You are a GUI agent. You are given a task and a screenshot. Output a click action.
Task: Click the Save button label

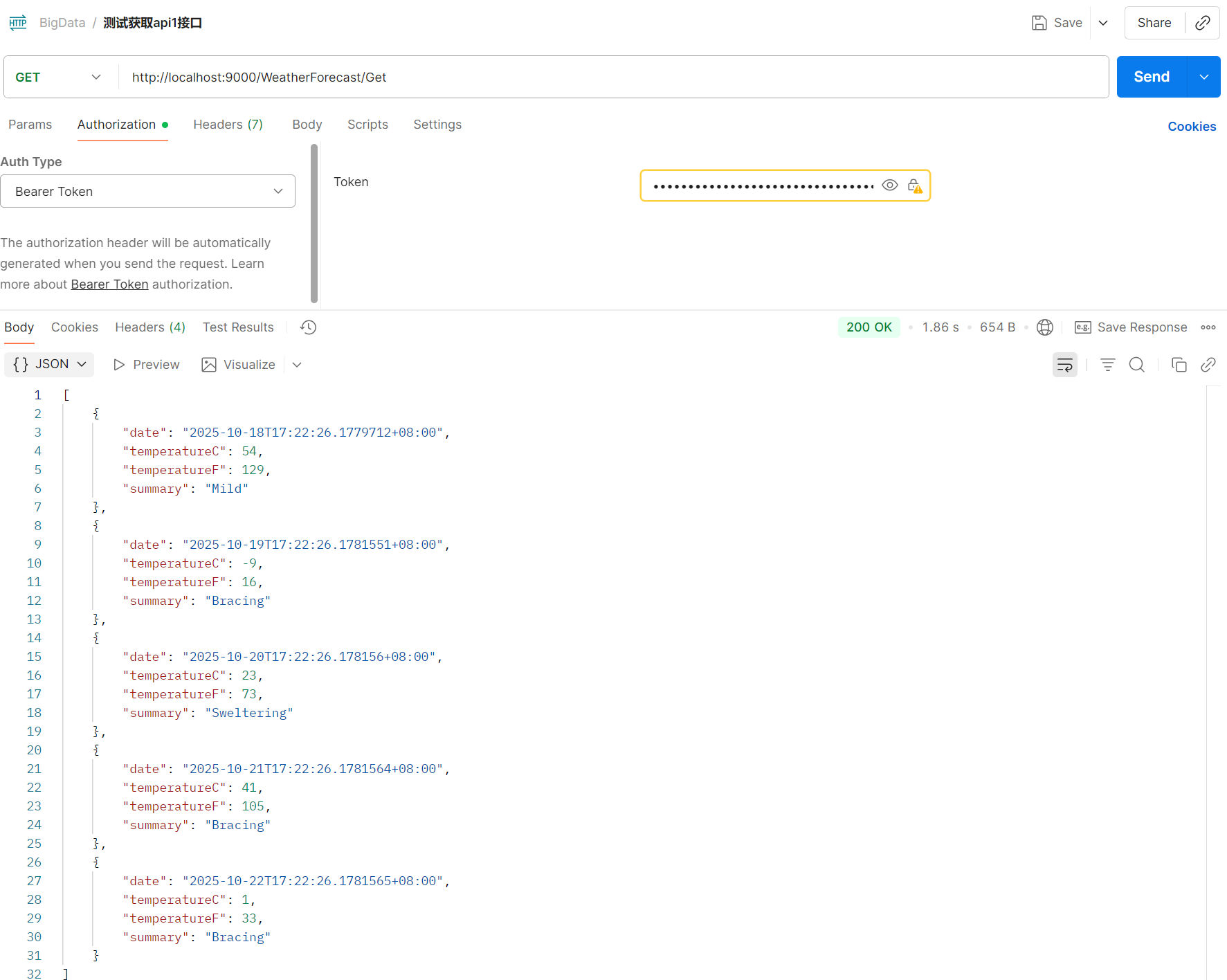pos(1068,23)
